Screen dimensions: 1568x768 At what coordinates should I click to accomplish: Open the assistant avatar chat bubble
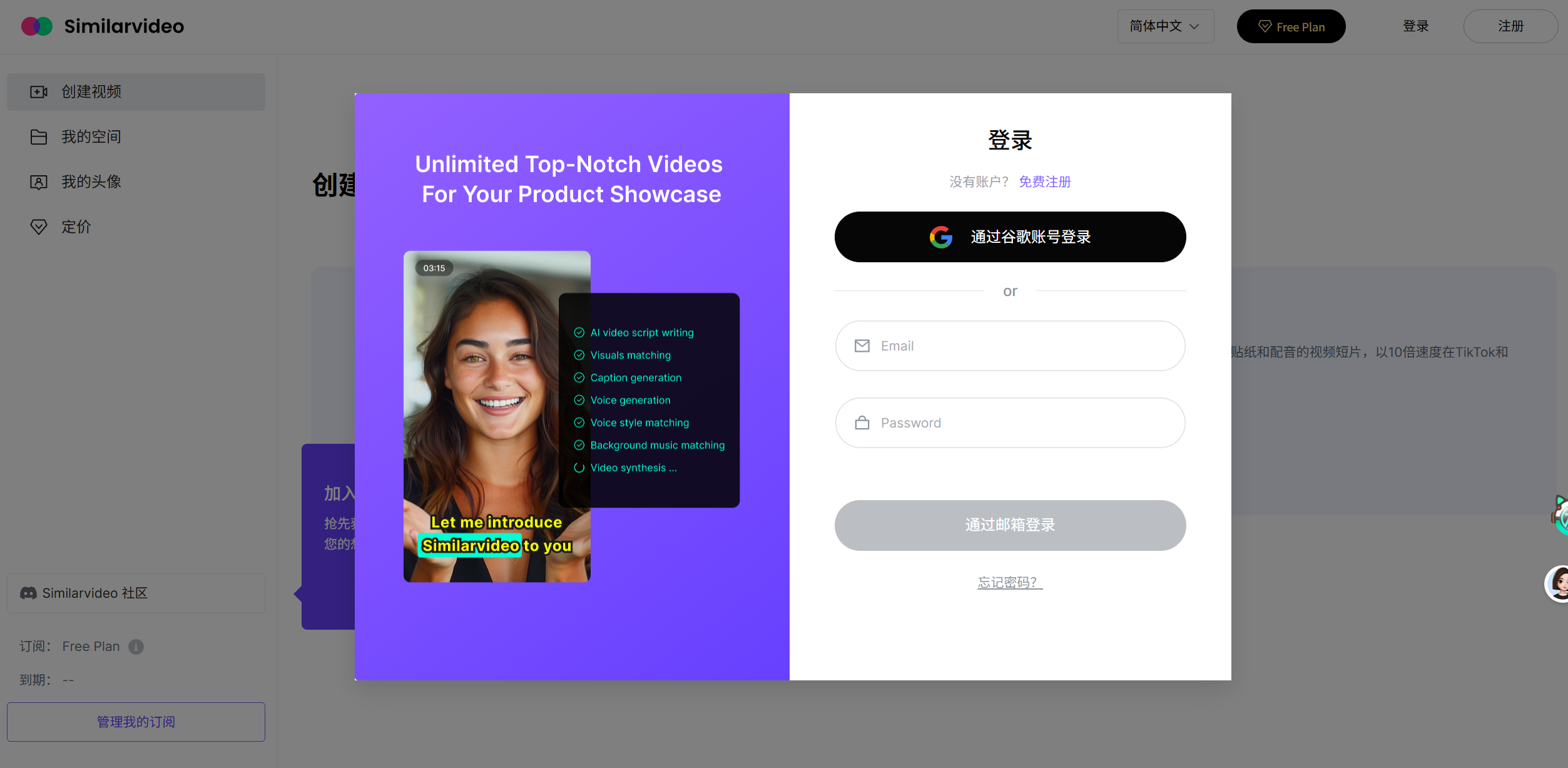[x=1557, y=583]
